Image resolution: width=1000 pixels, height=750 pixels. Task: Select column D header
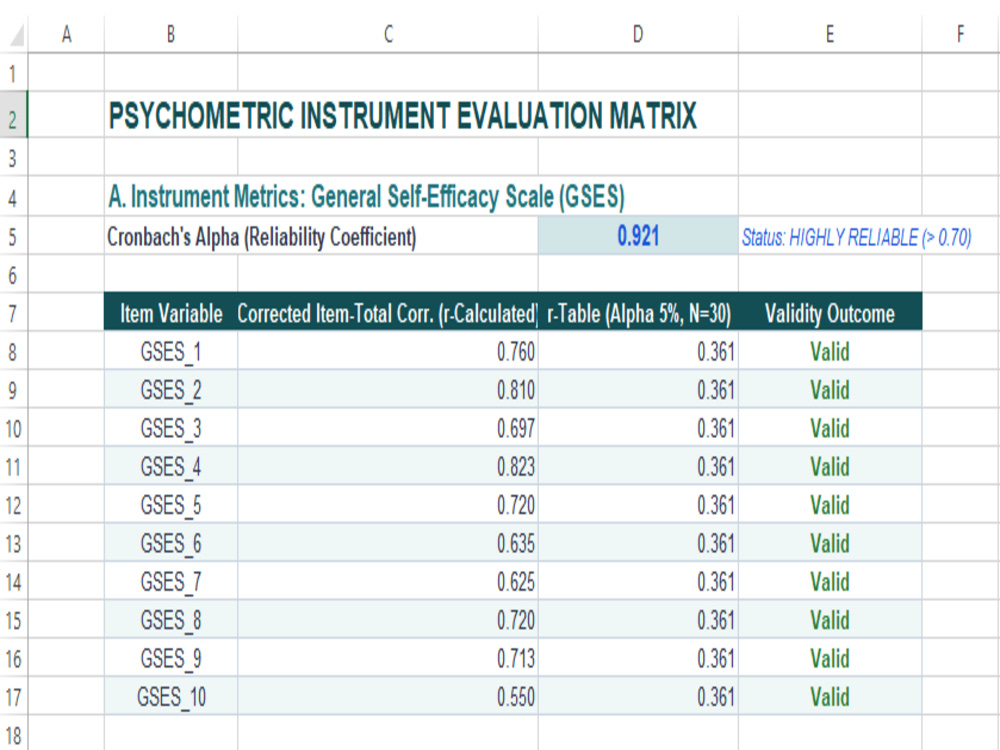tap(638, 34)
